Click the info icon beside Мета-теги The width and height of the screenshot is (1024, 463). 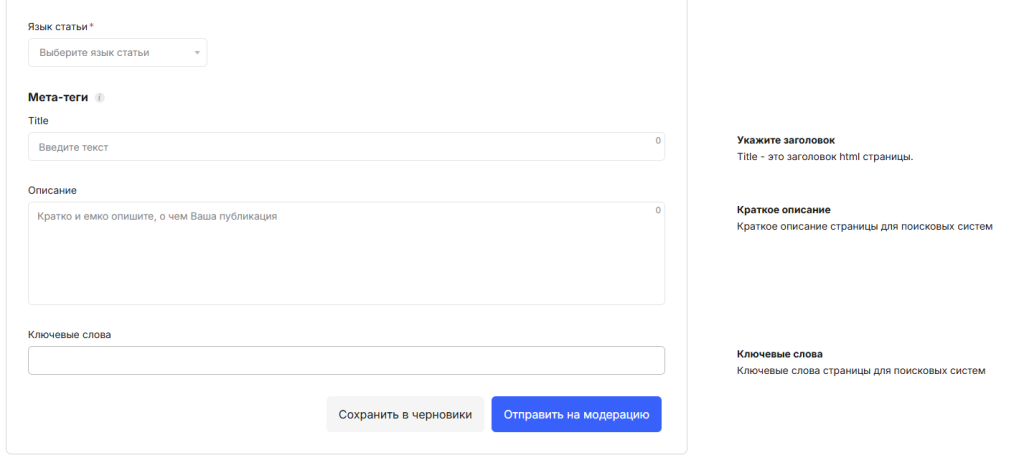[100, 98]
